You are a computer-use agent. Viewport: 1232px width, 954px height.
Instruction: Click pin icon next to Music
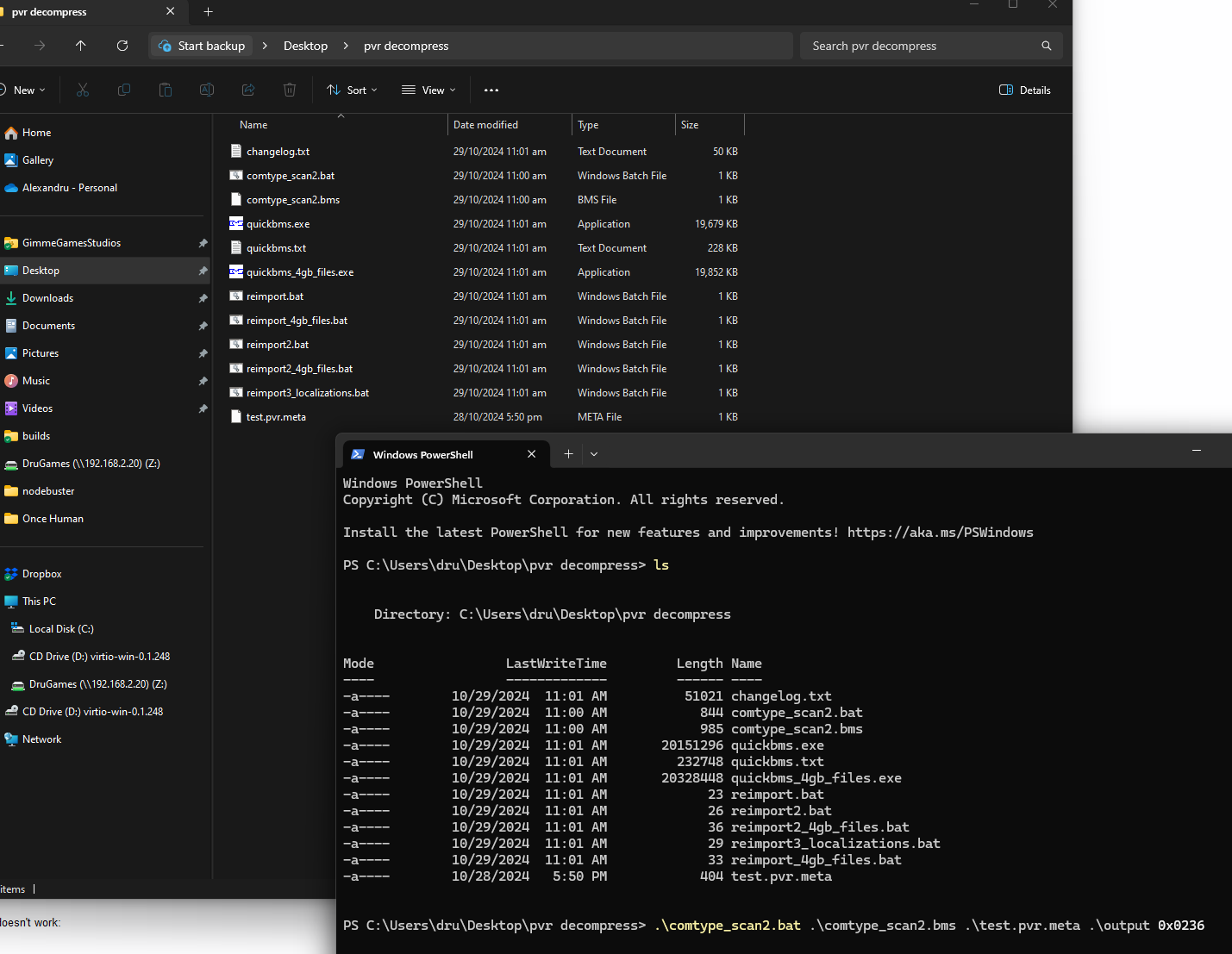pyautogui.click(x=203, y=381)
